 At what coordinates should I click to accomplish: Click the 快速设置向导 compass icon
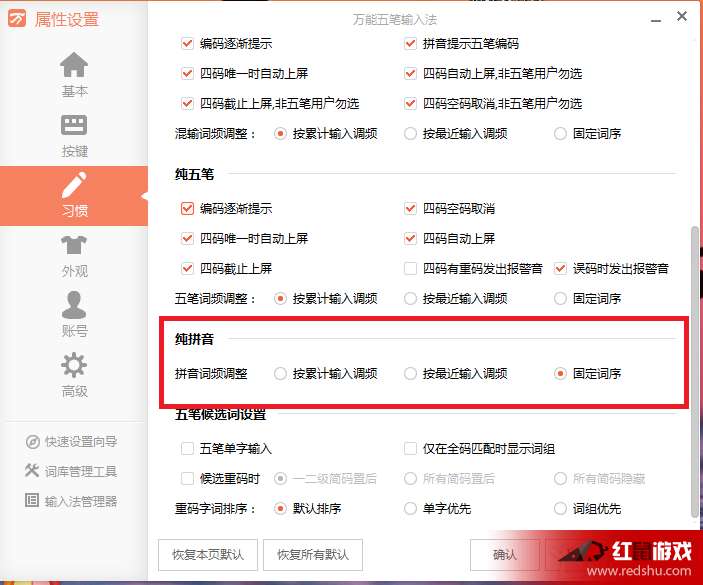(x=32, y=442)
